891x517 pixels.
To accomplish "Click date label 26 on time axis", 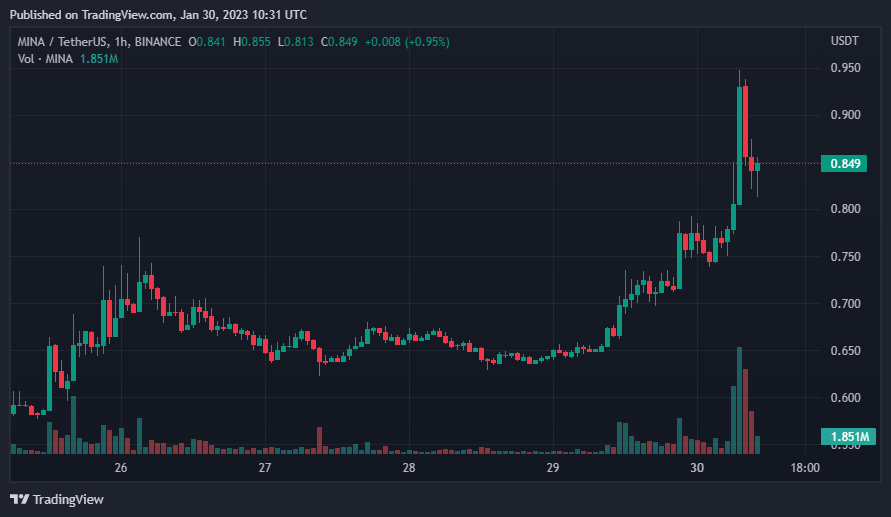I will point(120,468).
